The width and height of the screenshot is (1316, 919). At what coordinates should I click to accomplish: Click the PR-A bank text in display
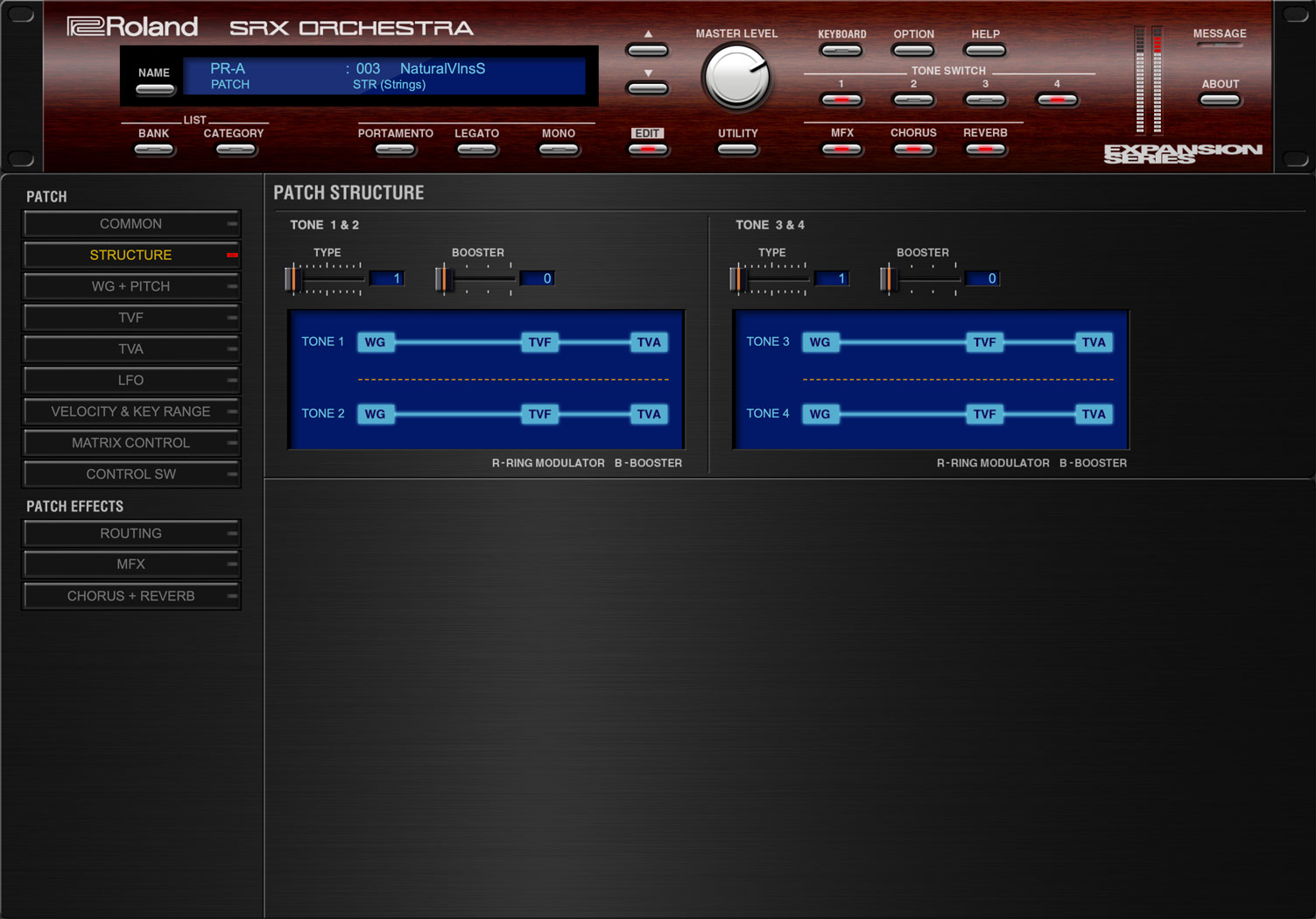click(x=228, y=68)
